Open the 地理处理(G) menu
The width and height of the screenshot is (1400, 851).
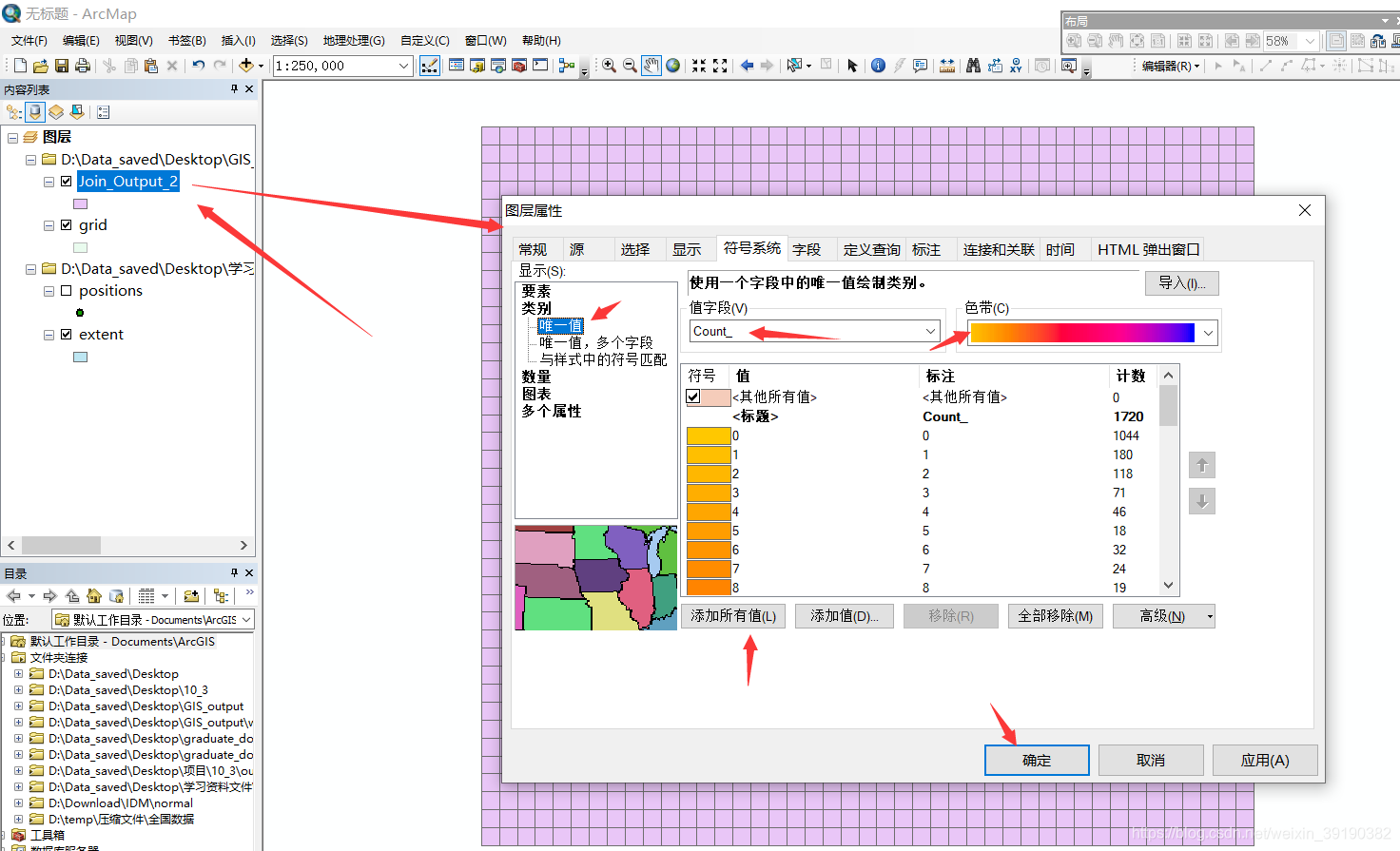click(354, 41)
